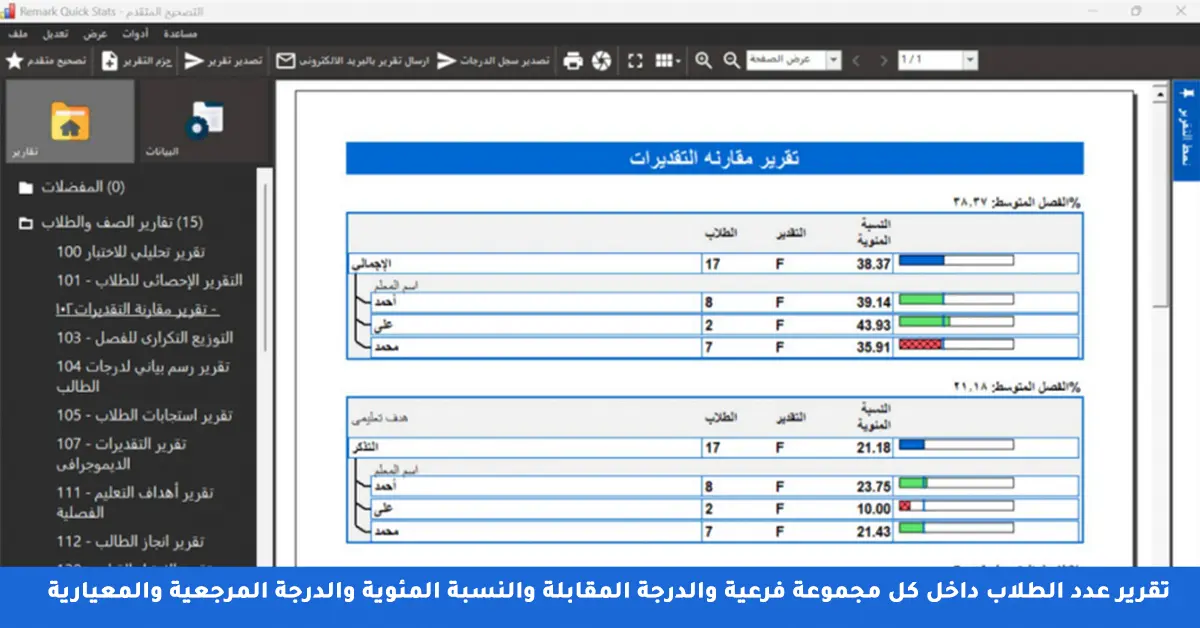Click the تصحيح متقدم star icon
The height and width of the screenshot is (628, 1200).
pyautogui.click(x=14, y=61)
